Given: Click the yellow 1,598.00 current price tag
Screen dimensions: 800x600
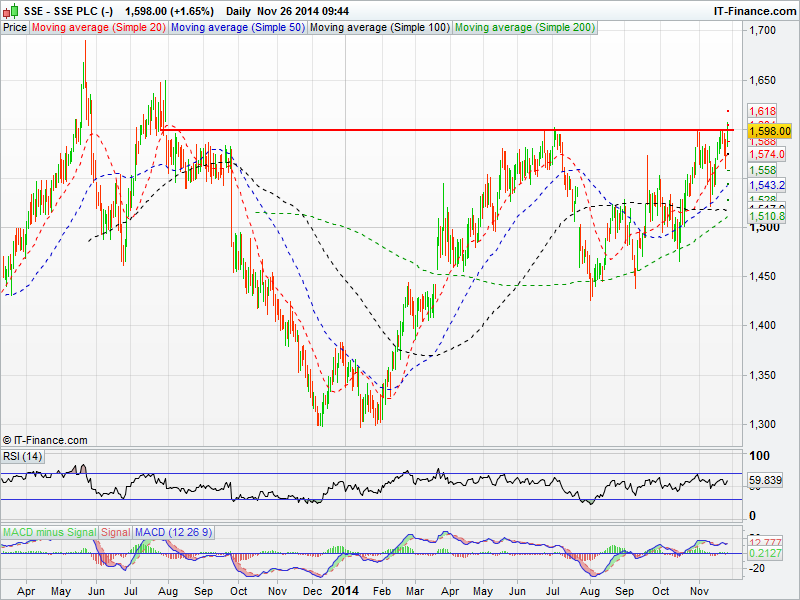Looking at the screenshot, I should pos(769,131).
